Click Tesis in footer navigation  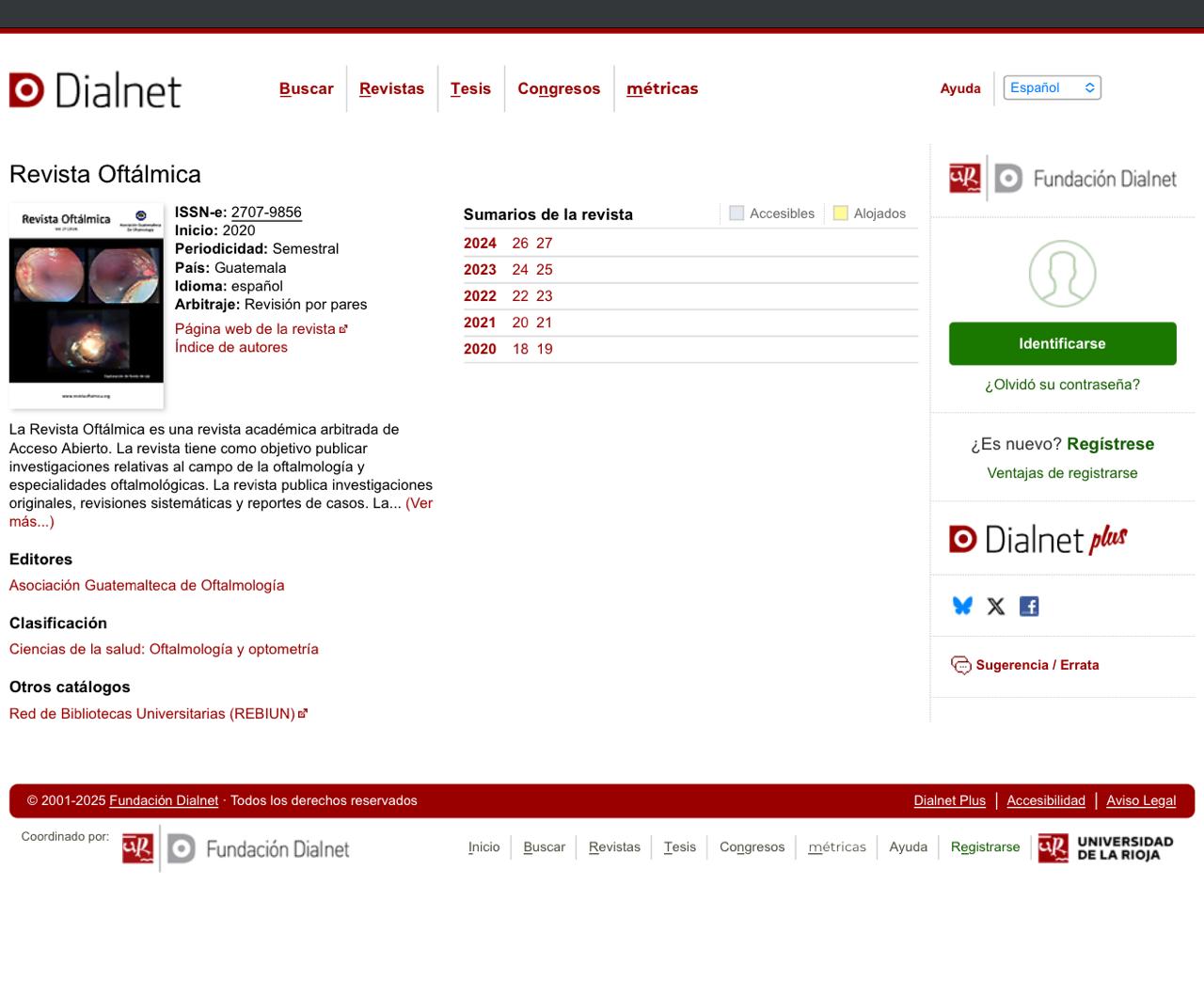point(680,847)
